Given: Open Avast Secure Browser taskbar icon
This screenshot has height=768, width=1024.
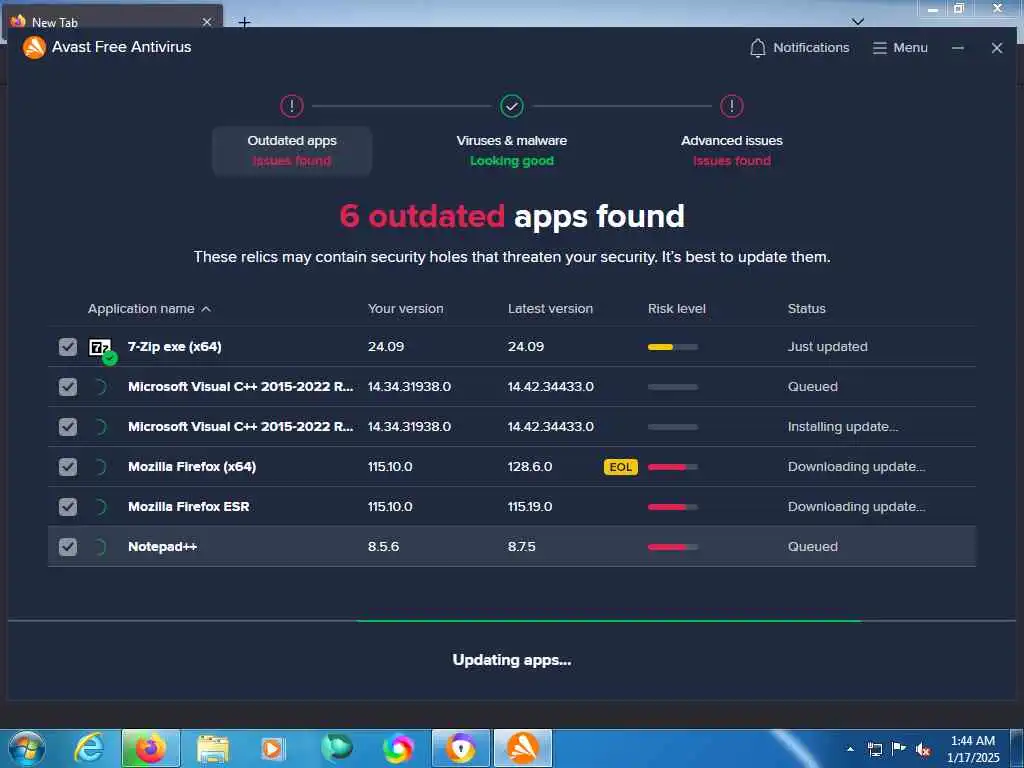Looking at the screenshot, I should click(461, 748).
